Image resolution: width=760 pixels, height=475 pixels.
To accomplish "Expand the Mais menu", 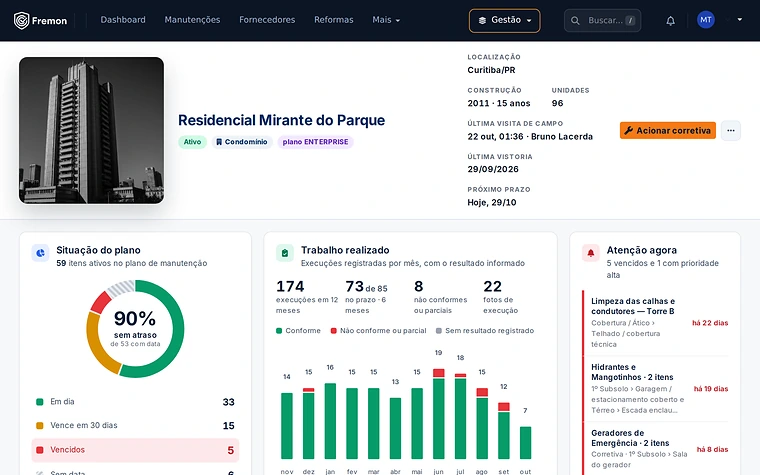I will point(386,20).
